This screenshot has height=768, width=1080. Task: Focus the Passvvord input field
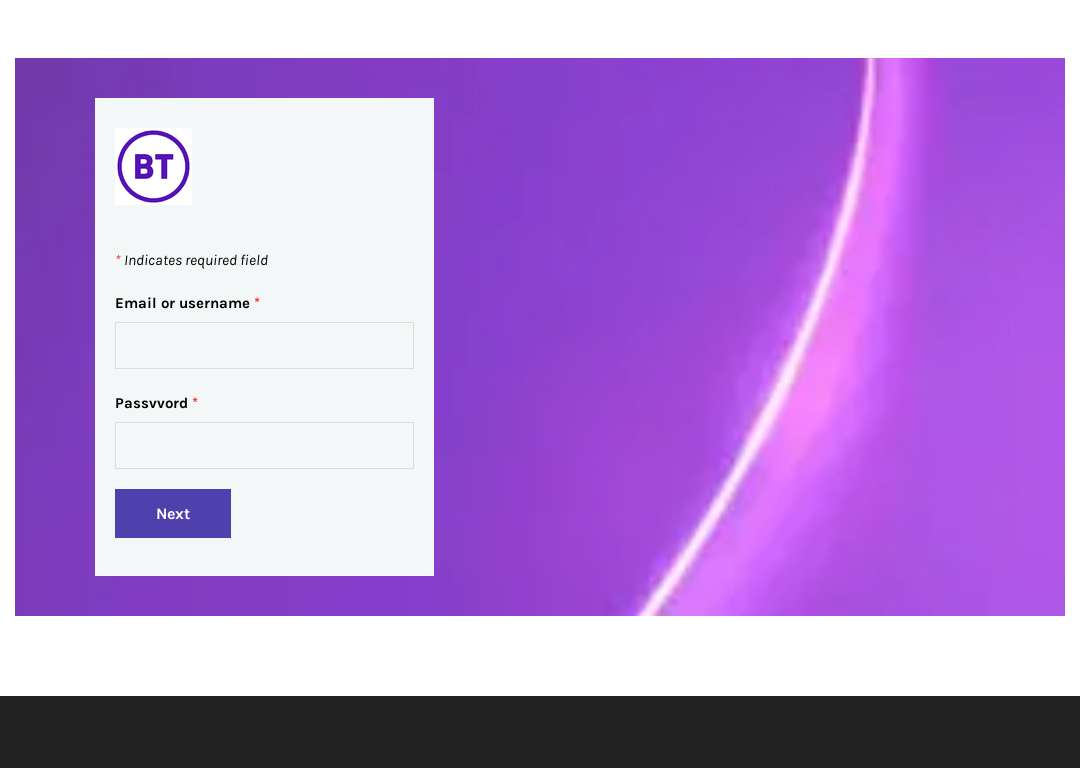[264, 446]
